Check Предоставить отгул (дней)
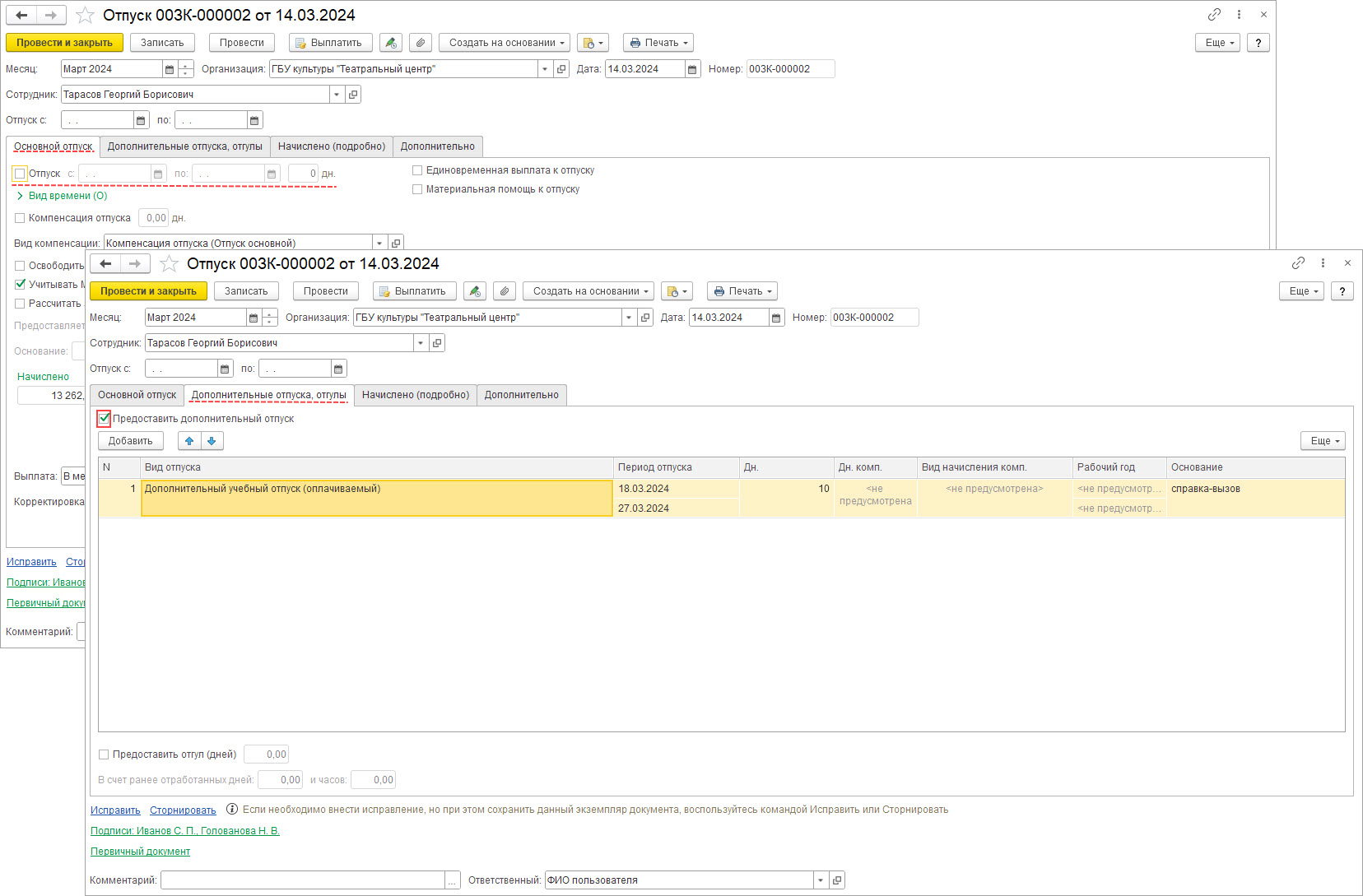 click(x=104, y=754)
